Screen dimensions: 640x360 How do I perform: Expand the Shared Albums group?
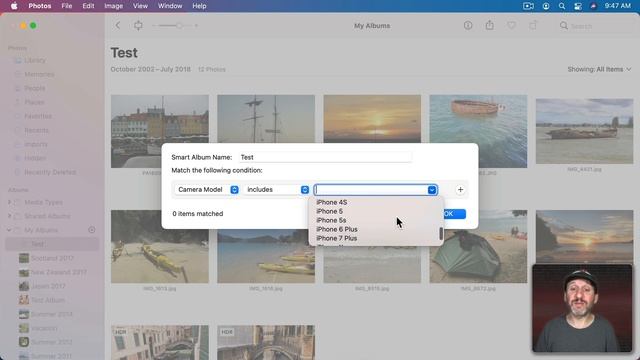(x=9, y=216)
